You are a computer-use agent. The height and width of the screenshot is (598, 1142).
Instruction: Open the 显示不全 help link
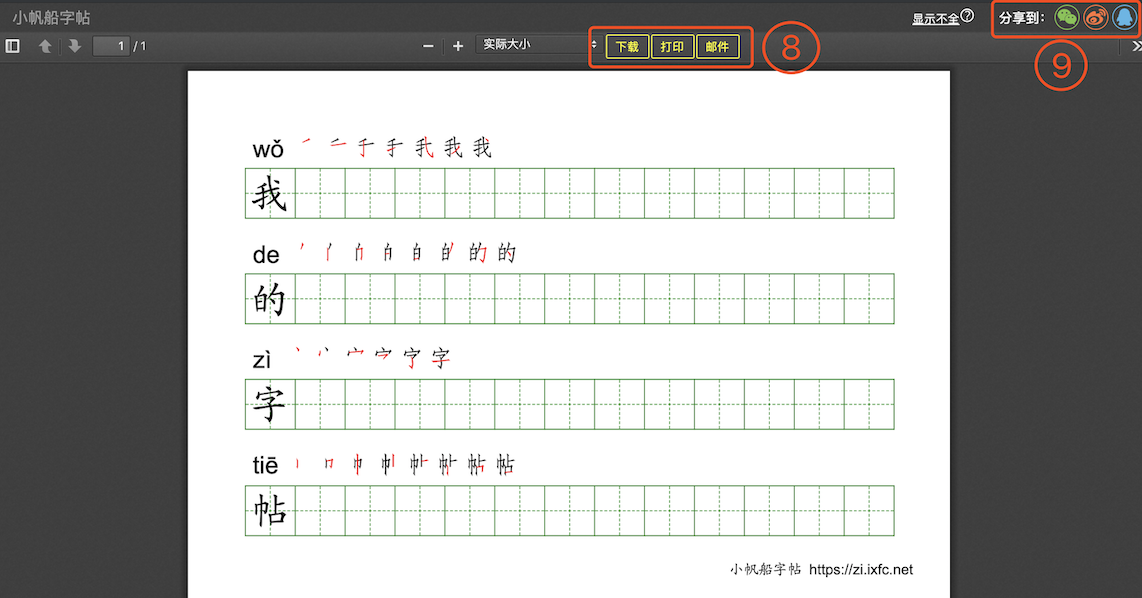coord(935,18)
